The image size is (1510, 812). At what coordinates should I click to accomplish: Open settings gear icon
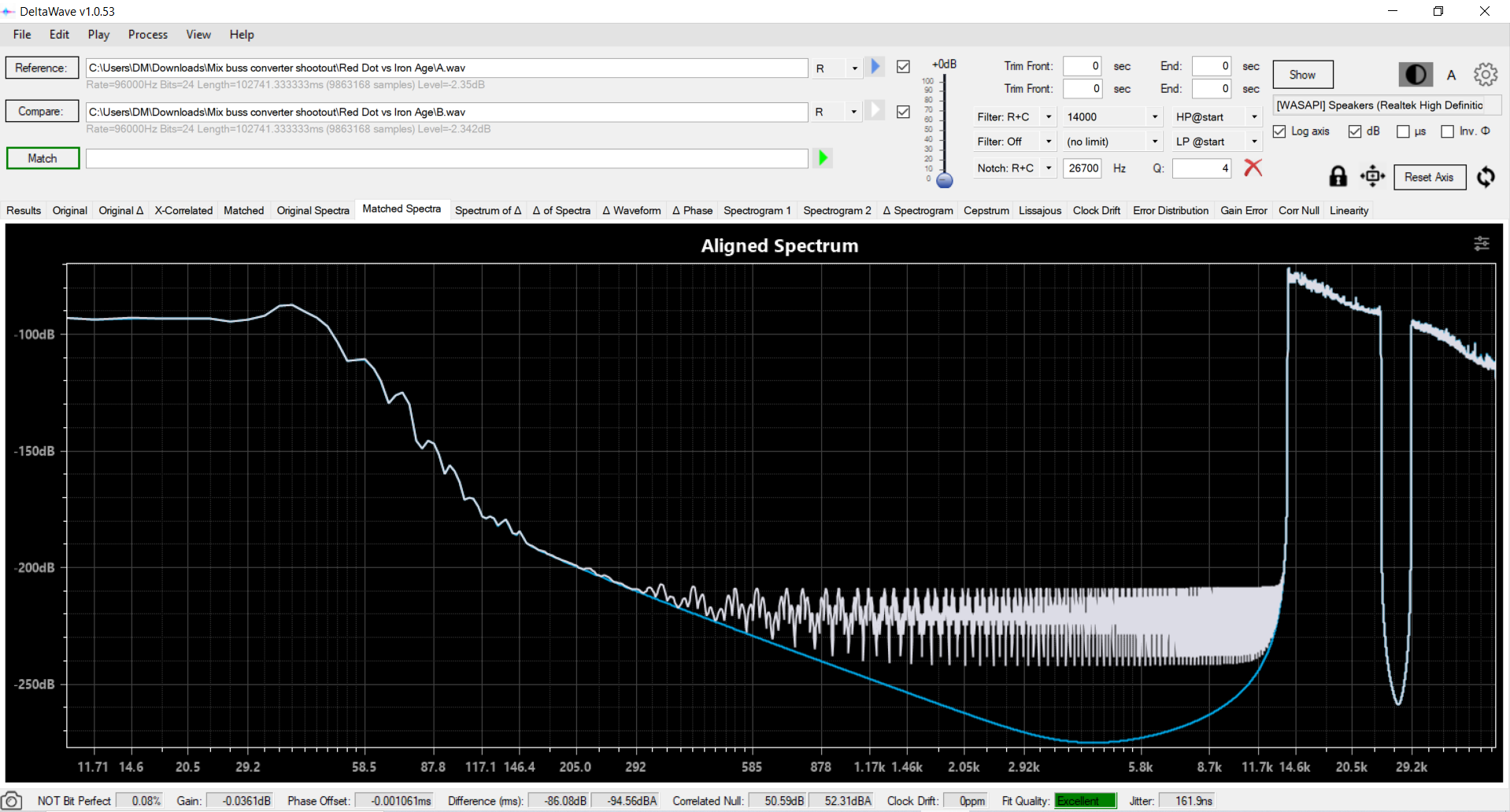pyautogui.click(x=1486, y=75)
